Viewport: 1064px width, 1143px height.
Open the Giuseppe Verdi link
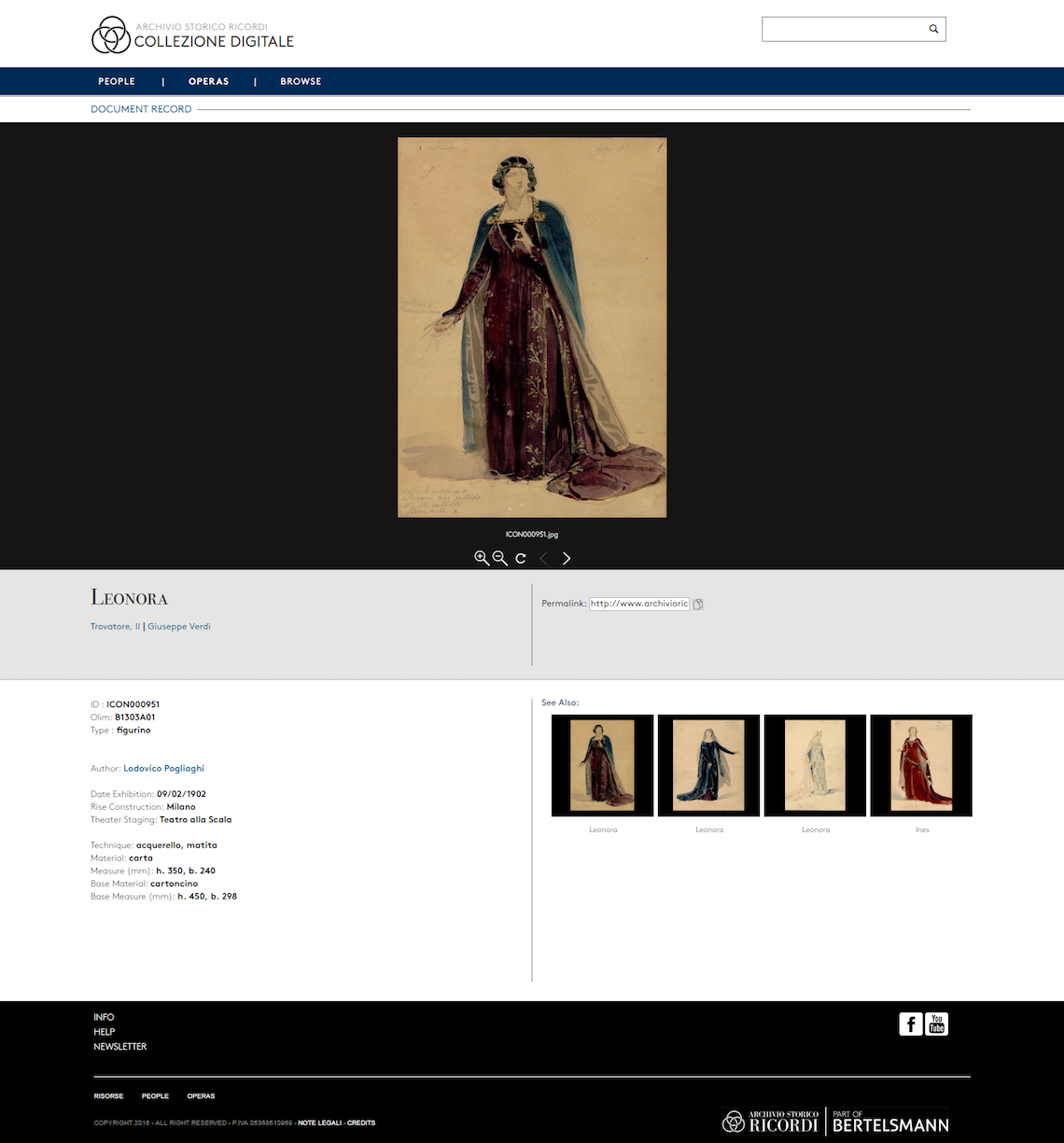tap(179, 626)
